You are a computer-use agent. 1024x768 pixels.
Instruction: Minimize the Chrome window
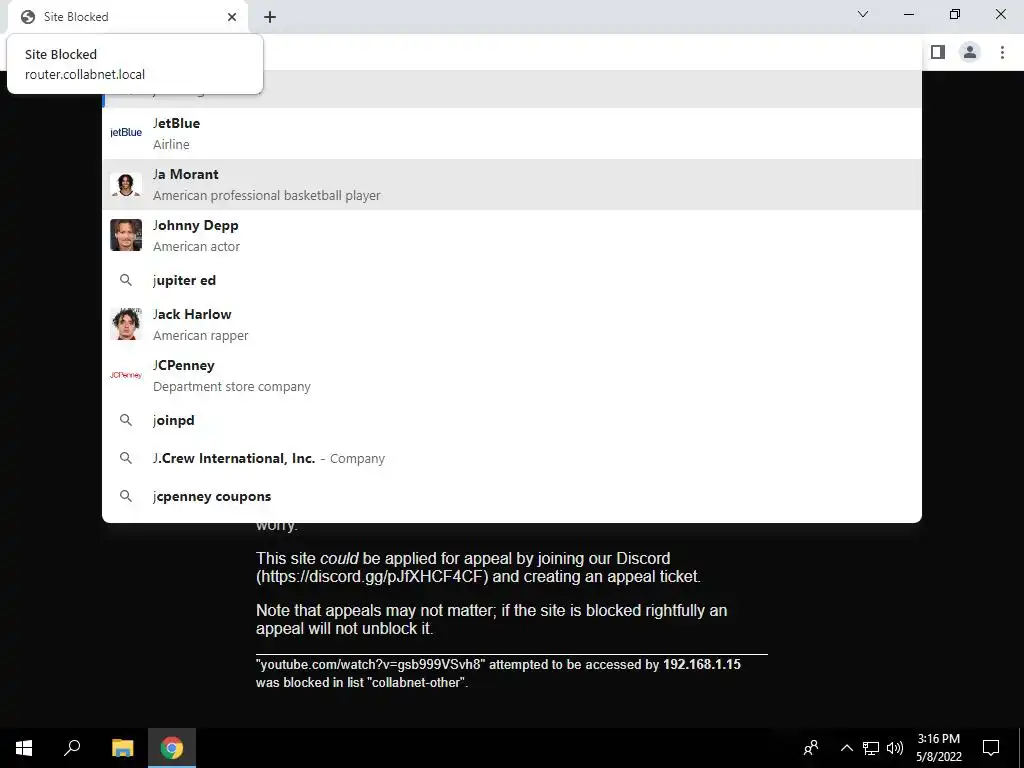point(908,14)
